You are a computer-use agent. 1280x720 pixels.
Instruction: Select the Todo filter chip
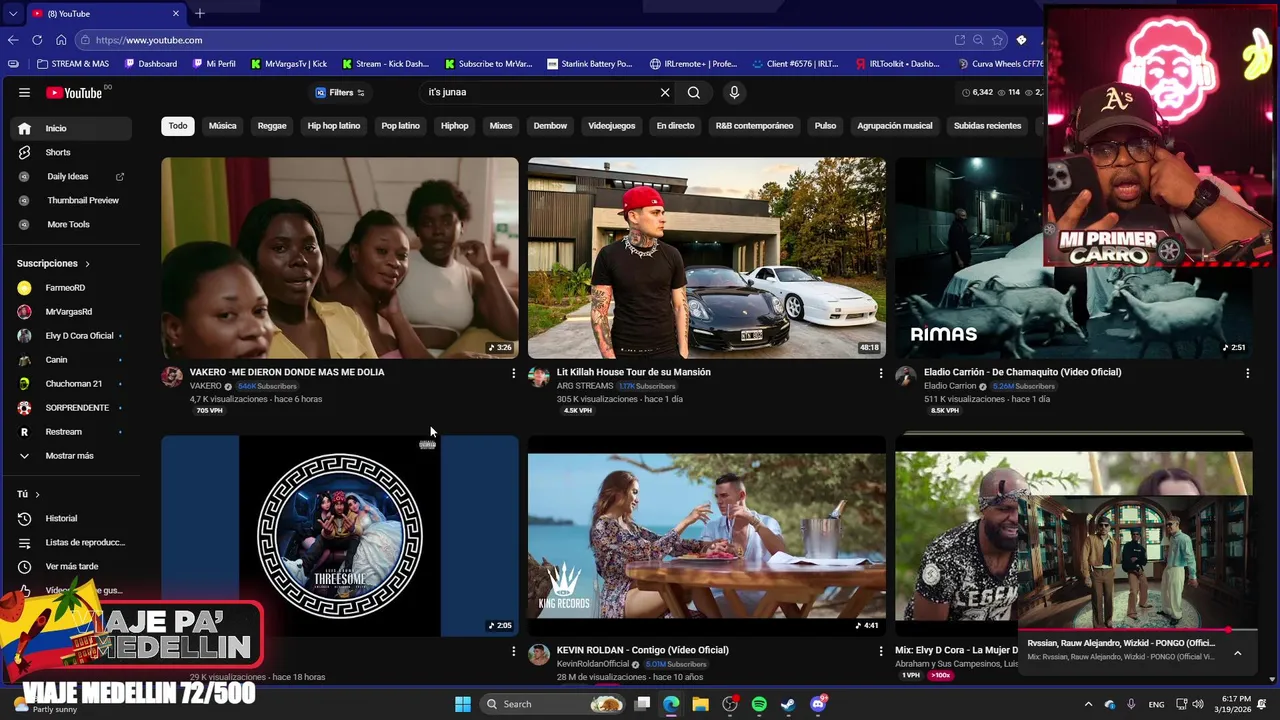pos(178,126)
